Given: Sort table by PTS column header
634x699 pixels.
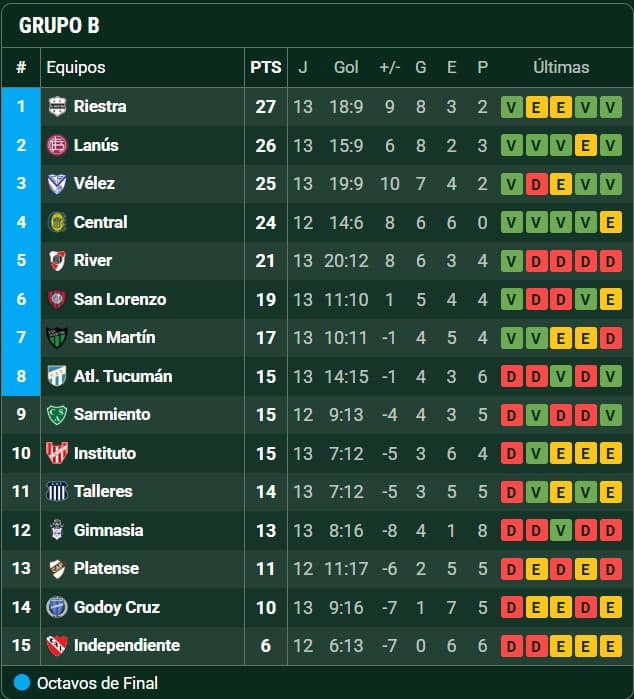Looking at the screenshot, I should click(x=265, y=68).
